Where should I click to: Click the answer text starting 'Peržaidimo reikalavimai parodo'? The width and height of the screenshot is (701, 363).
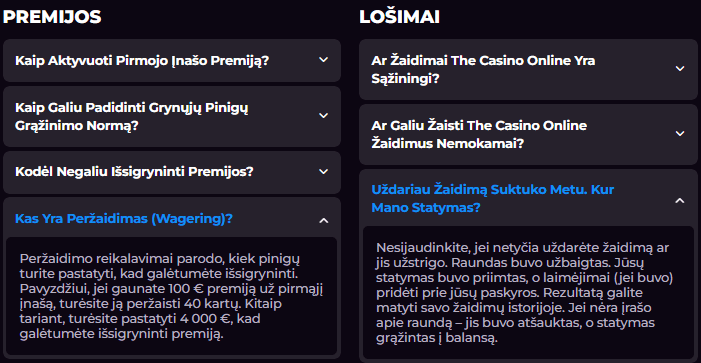coord(172,296)
